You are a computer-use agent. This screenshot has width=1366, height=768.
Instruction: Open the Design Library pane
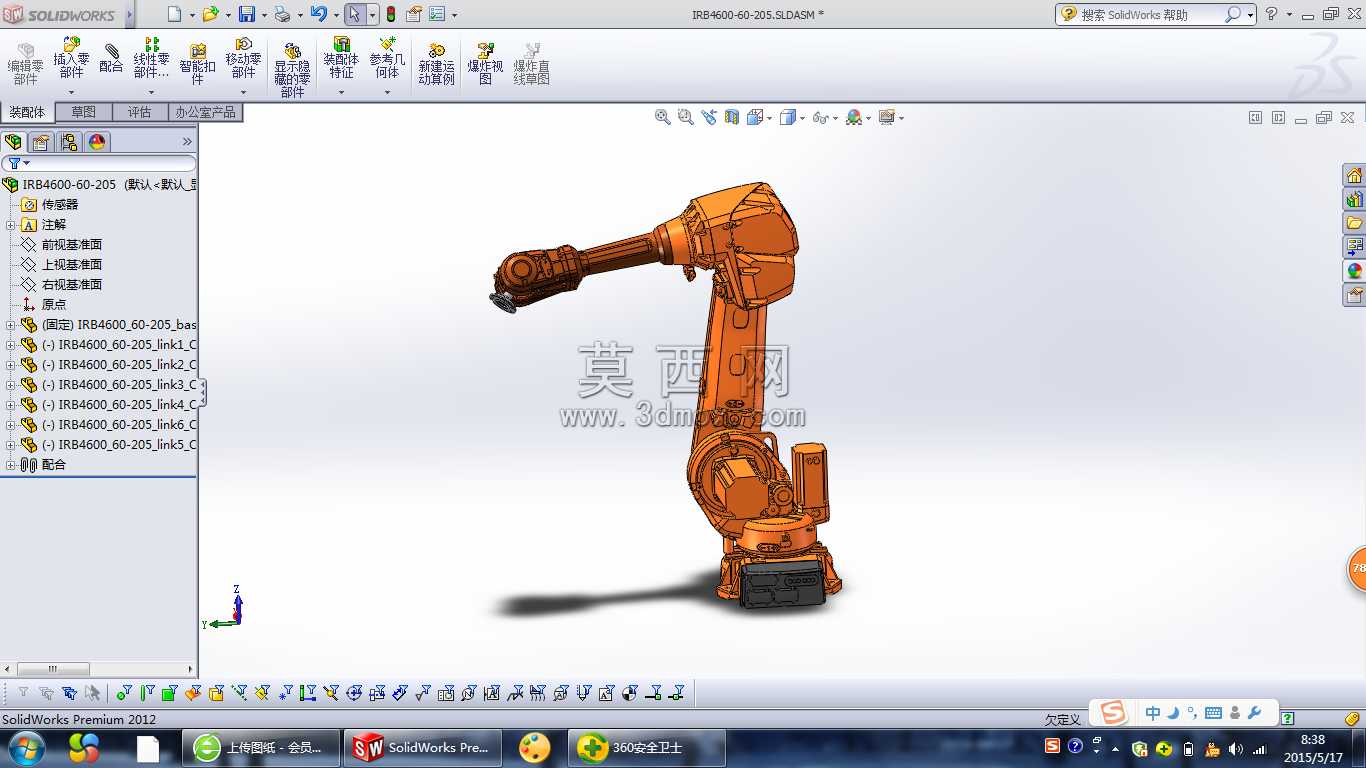(x=1354, y=200)
